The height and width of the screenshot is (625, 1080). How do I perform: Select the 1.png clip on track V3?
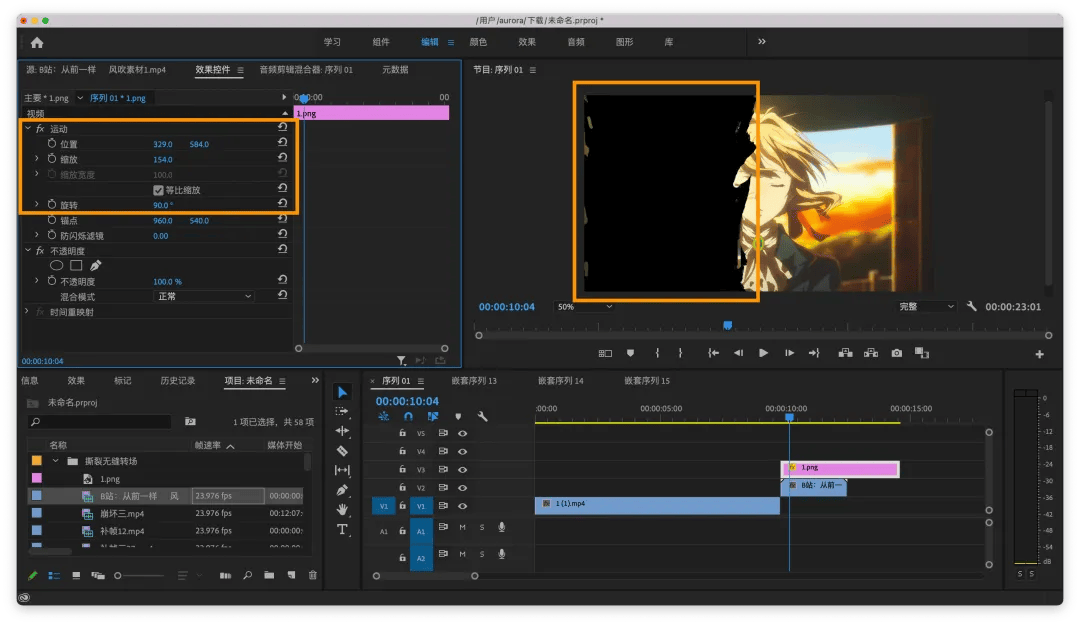tap(840, 469)
